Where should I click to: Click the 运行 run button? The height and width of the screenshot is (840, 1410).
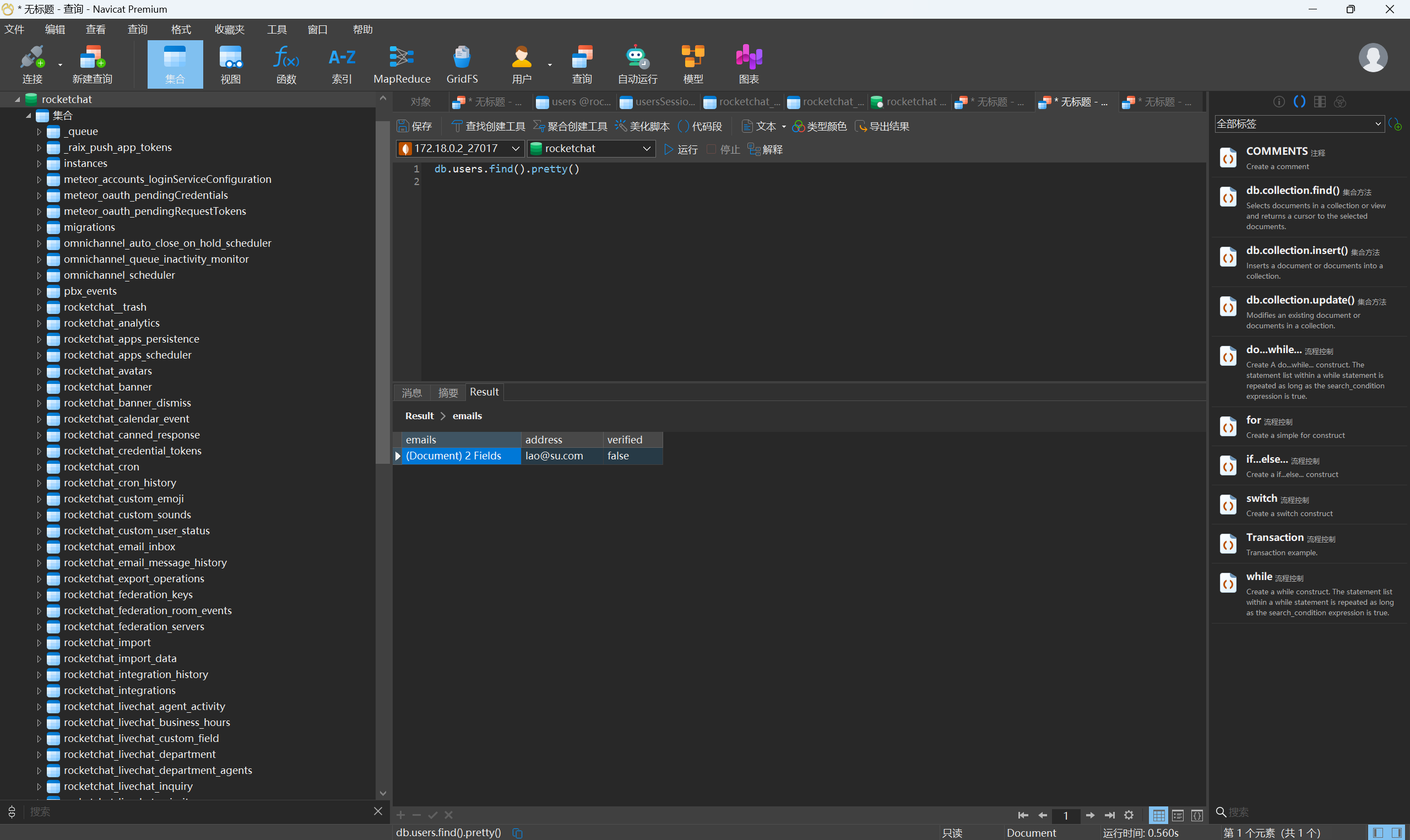(x=681, y=149)
